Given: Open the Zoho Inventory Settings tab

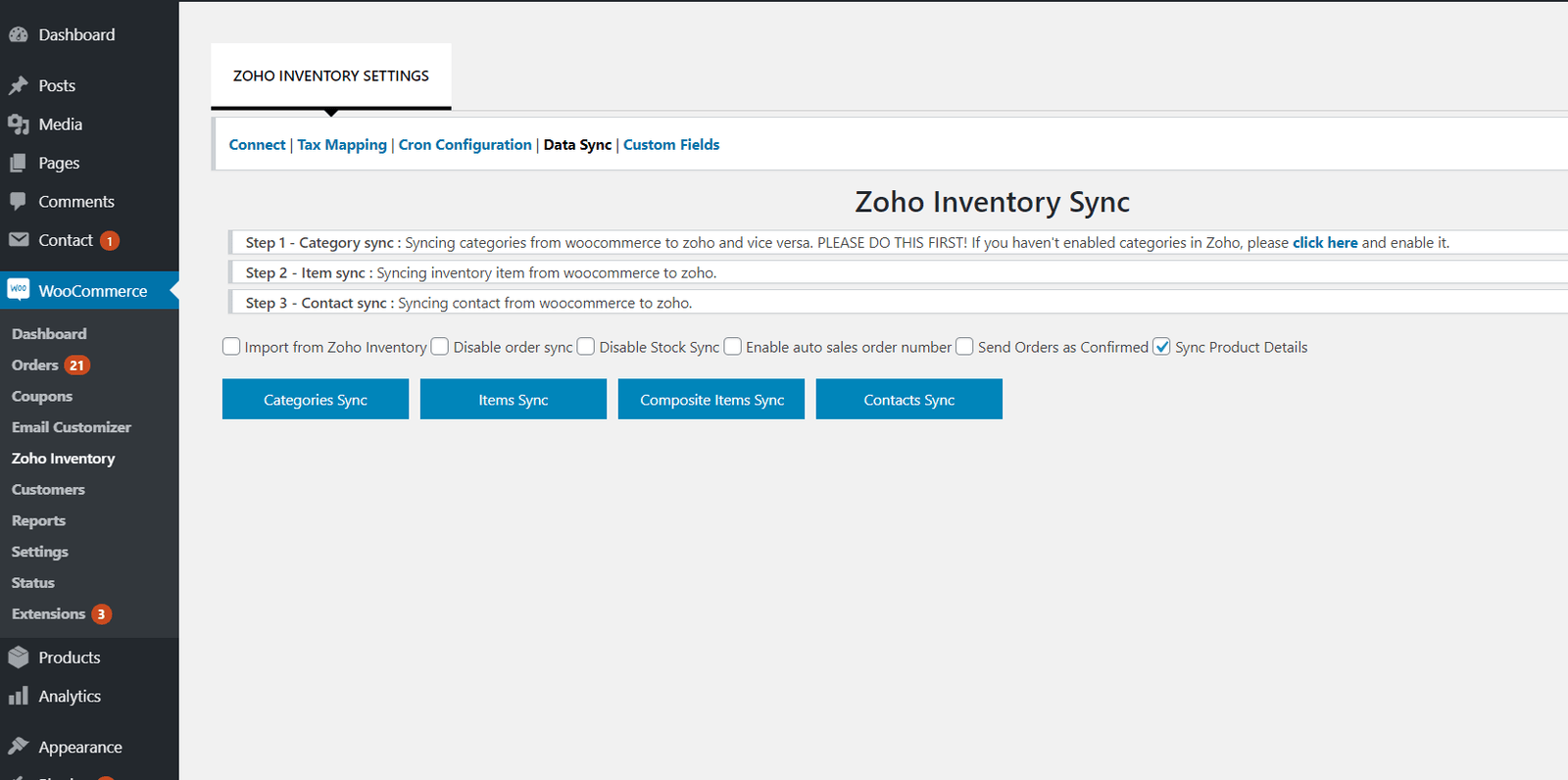Looking at the screenshot, I should point(331,75).
